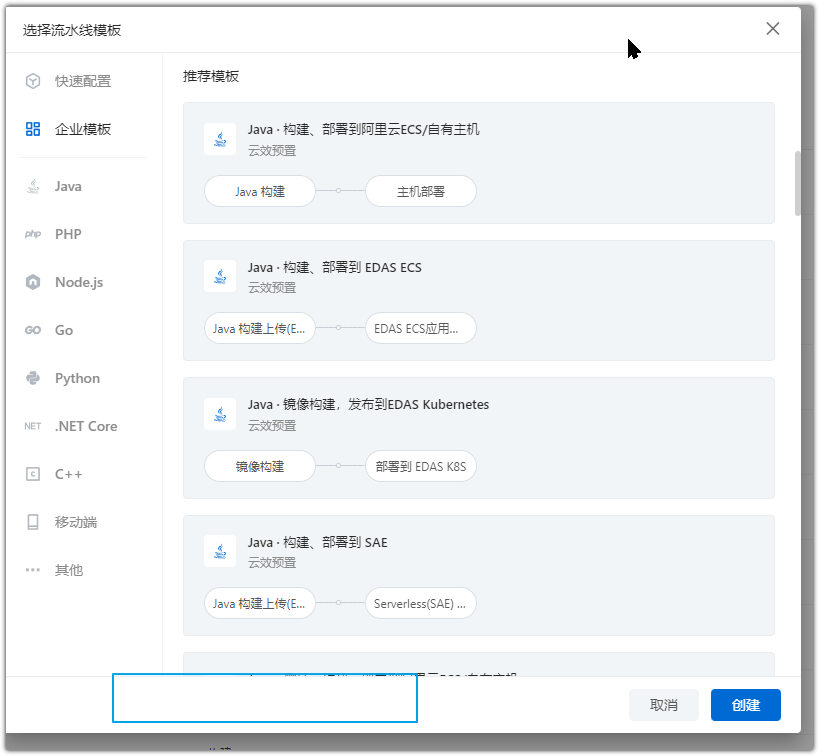Click the 推荐模板 section heading

click(211, 76)
